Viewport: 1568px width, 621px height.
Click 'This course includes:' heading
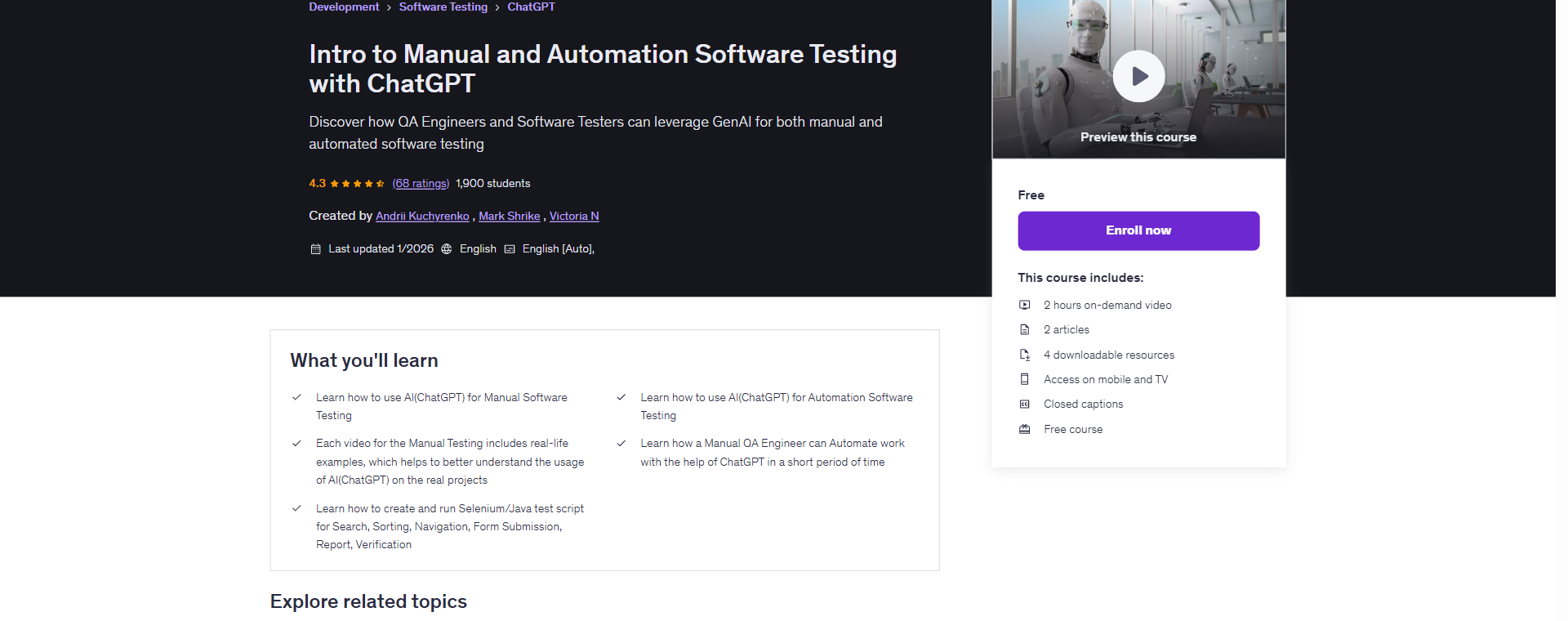click(x=1080, y=278)
